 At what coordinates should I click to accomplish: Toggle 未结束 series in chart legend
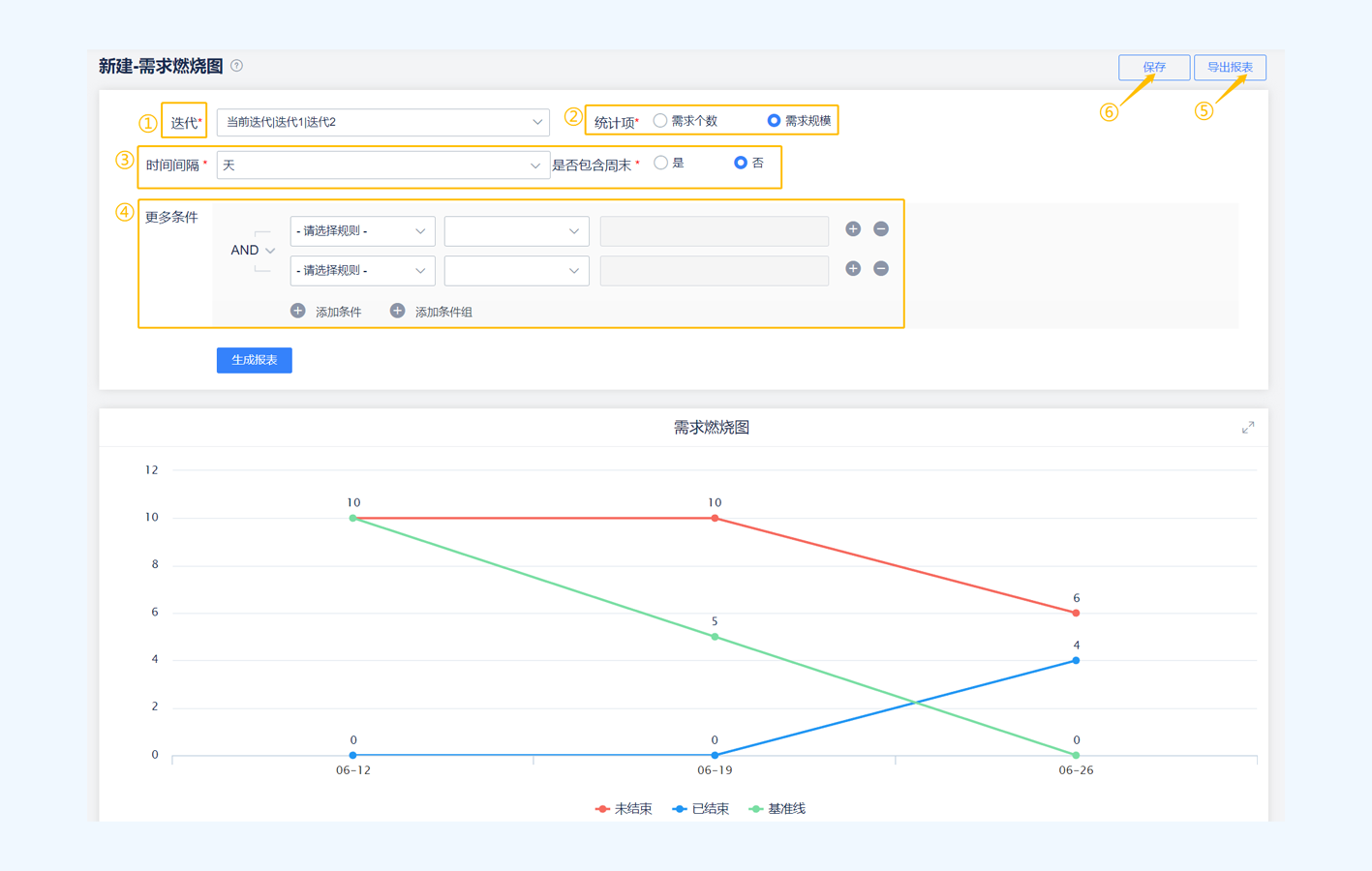click(624, 809)
